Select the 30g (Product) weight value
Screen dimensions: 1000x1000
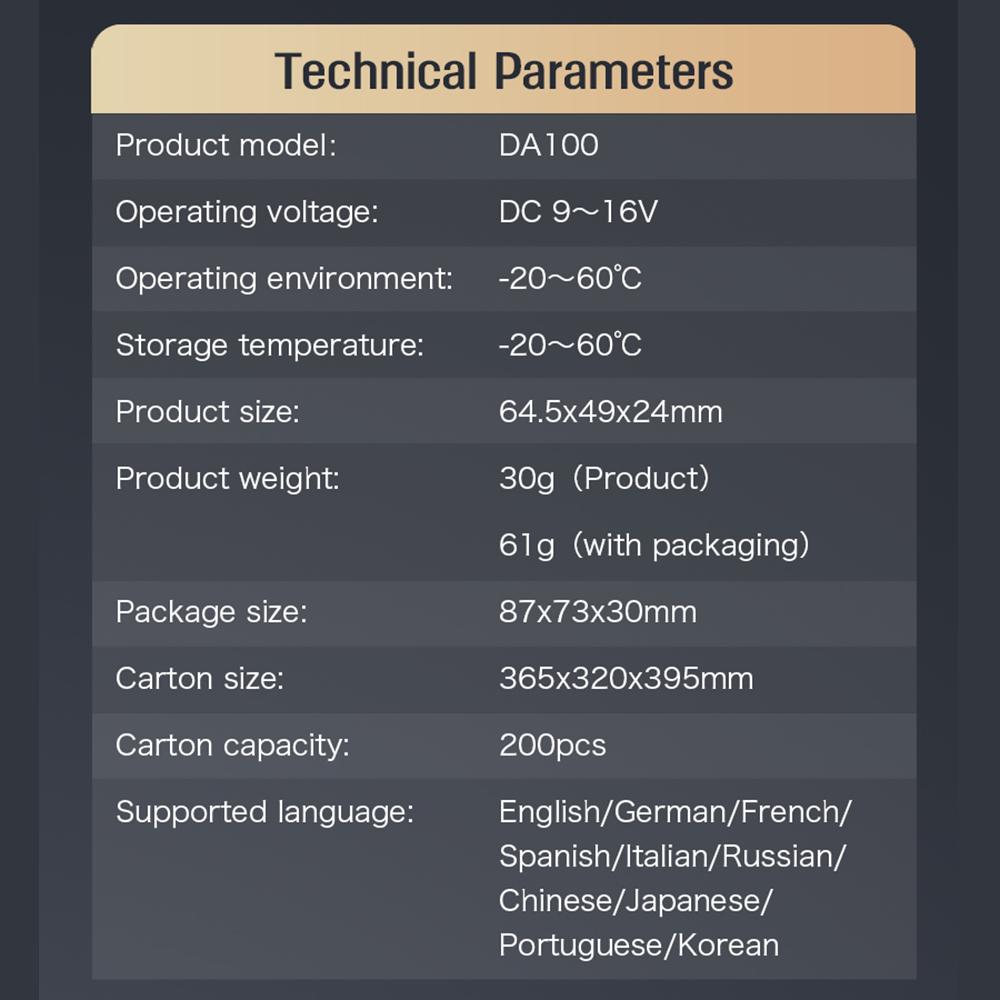604,478
